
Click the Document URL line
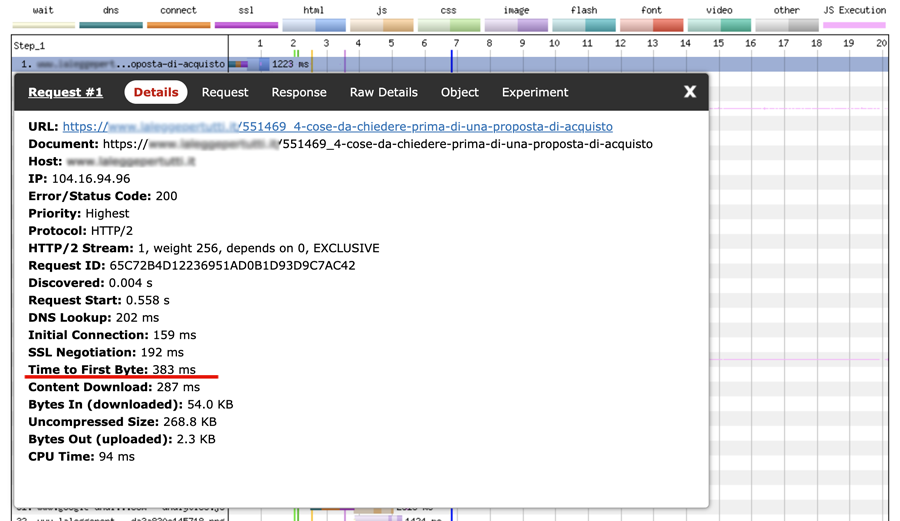(340, 144)
